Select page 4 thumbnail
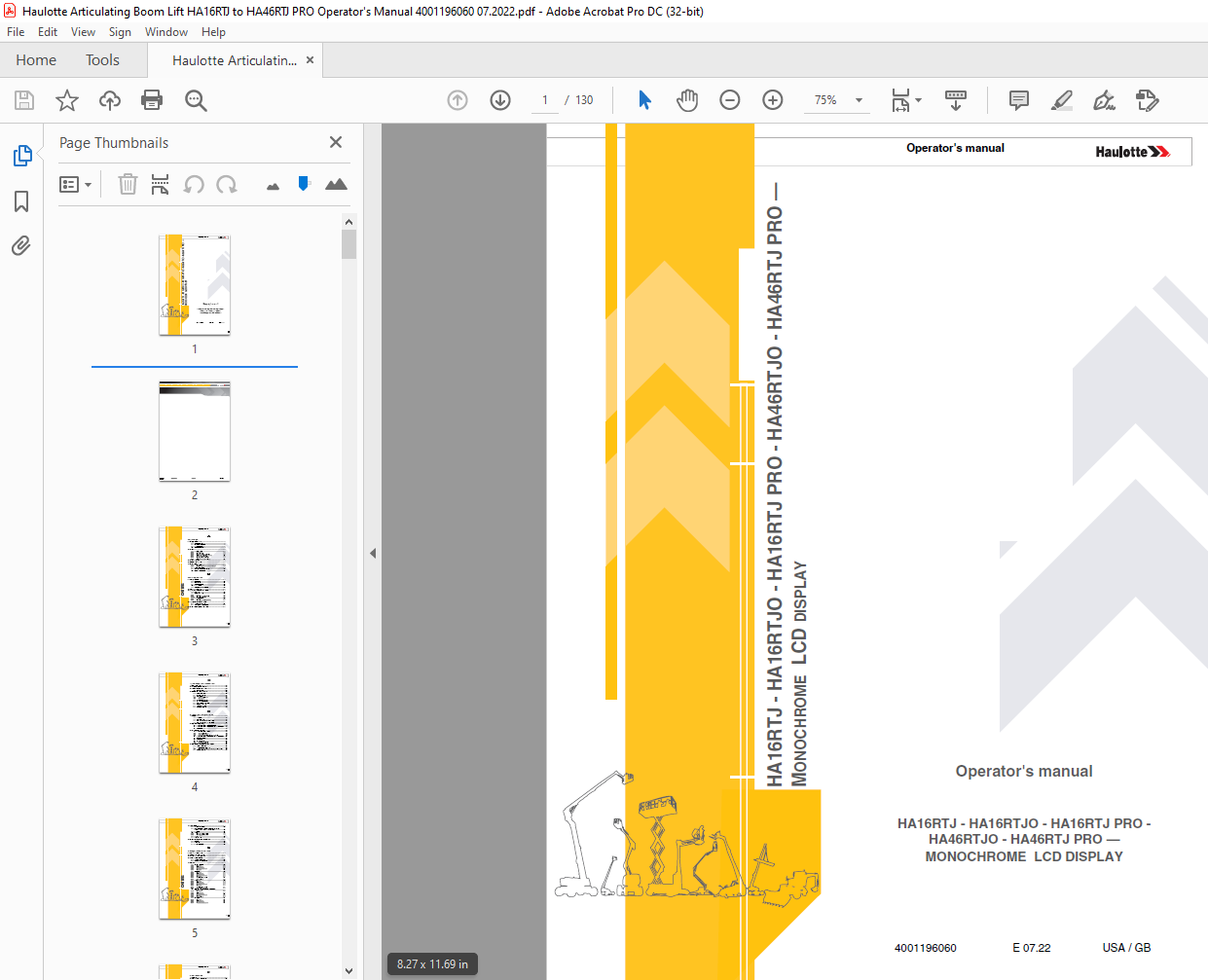1208x980 pixels. pos(195,723)
